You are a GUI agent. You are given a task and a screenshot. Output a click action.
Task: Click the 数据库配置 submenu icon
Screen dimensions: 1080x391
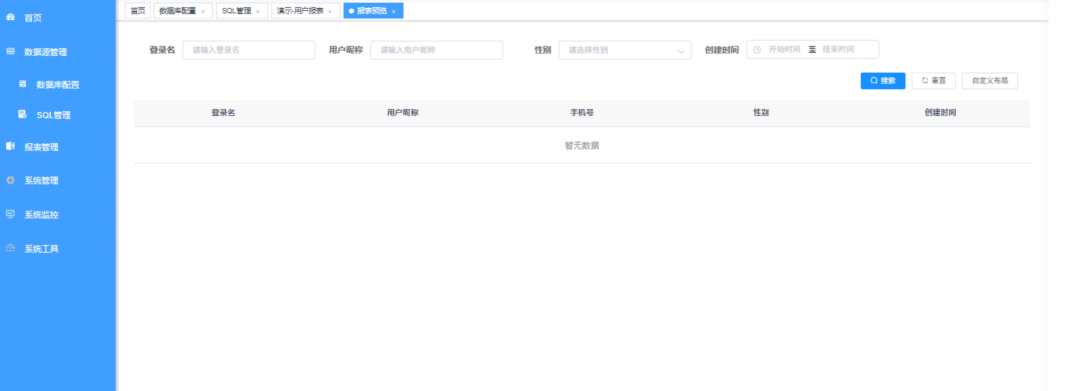tap(23, 84)
